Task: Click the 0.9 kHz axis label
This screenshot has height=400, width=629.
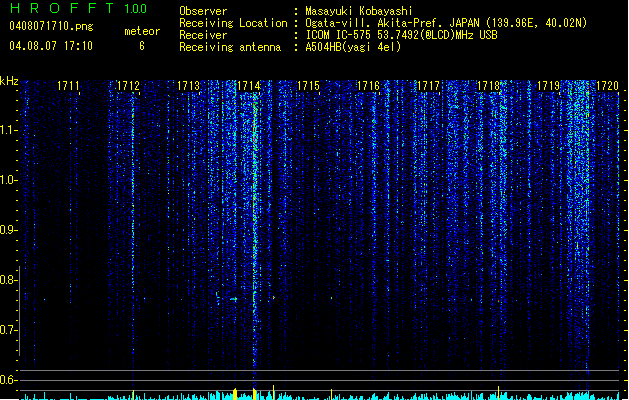Action: (x=8, y=230)
